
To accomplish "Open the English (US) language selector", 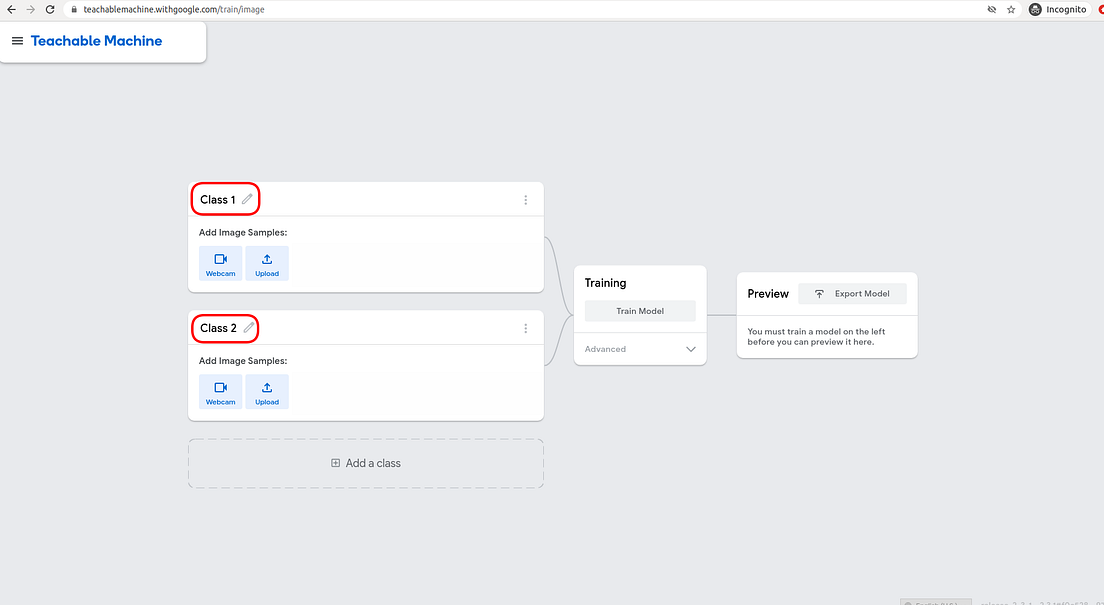I will [x=934, y=601].
